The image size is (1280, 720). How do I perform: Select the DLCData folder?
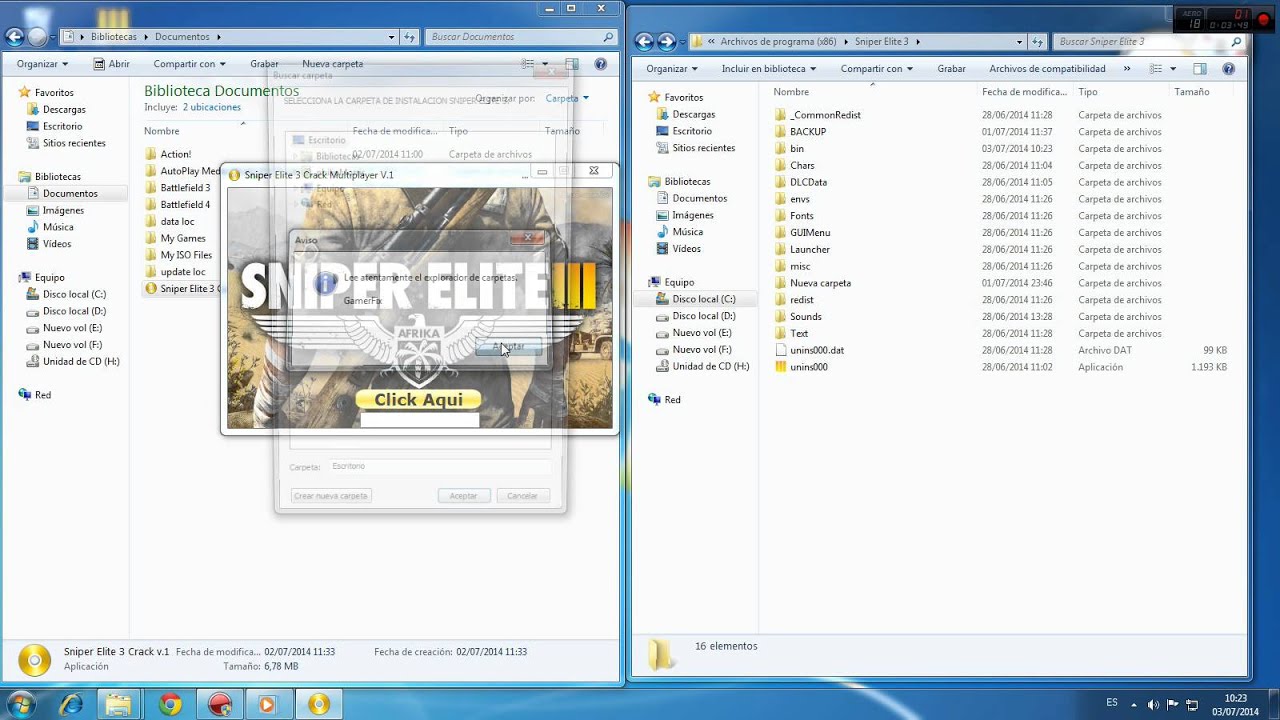pyautogui.click(x=808, y=182)
